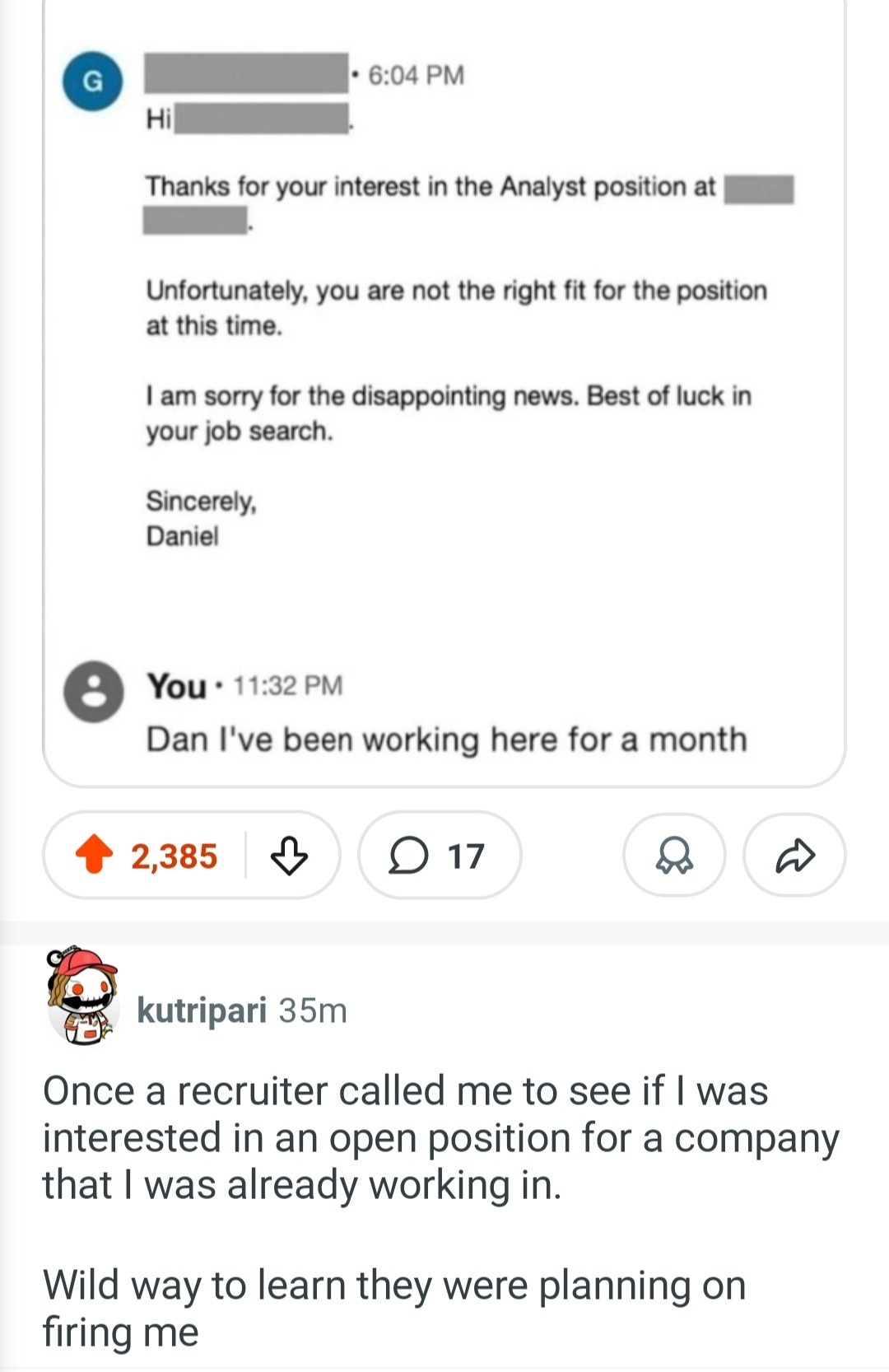The height and width of the screenshot is (1372, 889).
Task: Tap the "Wild way to learn" comment paragraph
Action: click(x=393, y=1308)
